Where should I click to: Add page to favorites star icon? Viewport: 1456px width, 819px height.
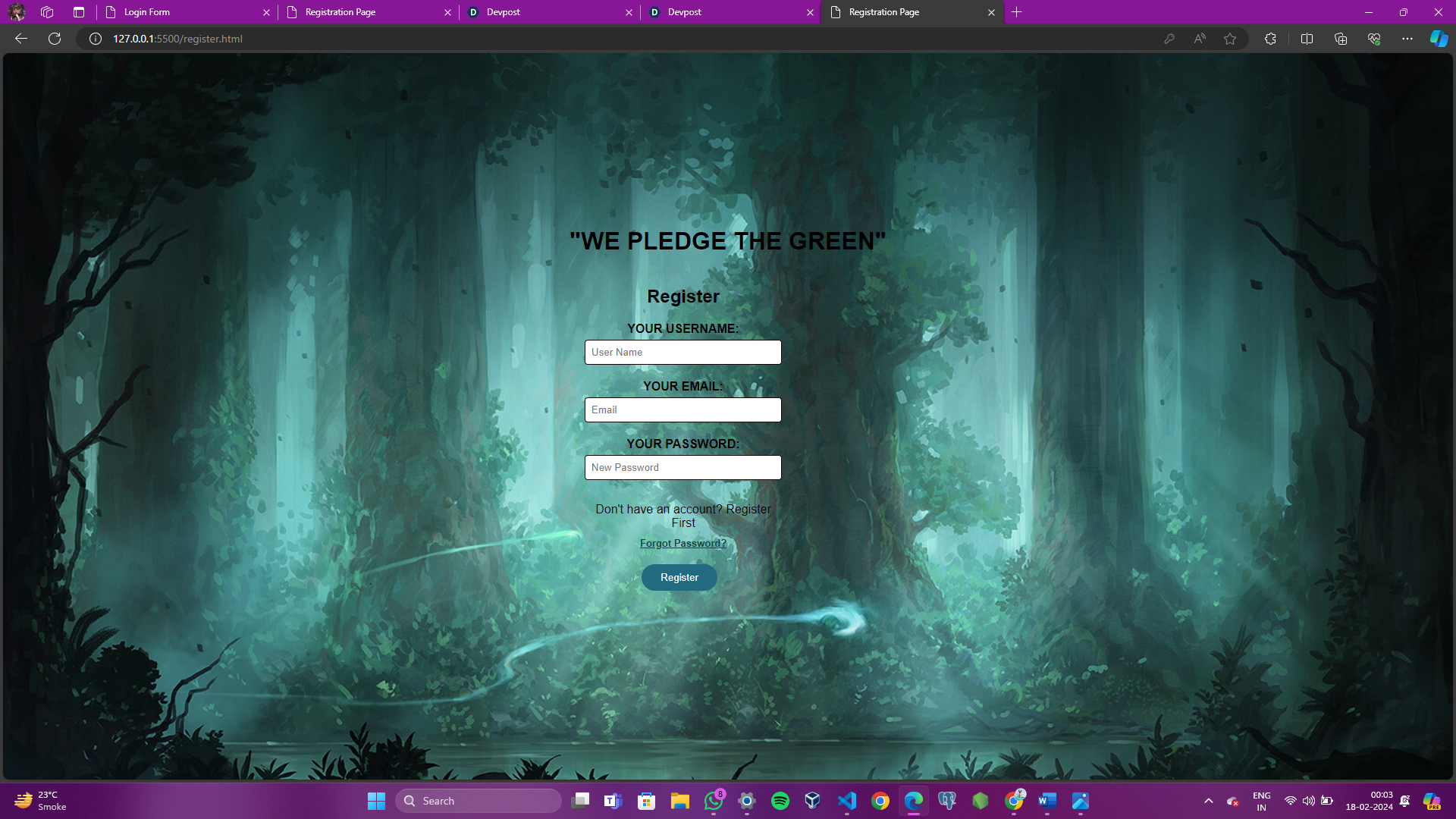pos(1230,39)
